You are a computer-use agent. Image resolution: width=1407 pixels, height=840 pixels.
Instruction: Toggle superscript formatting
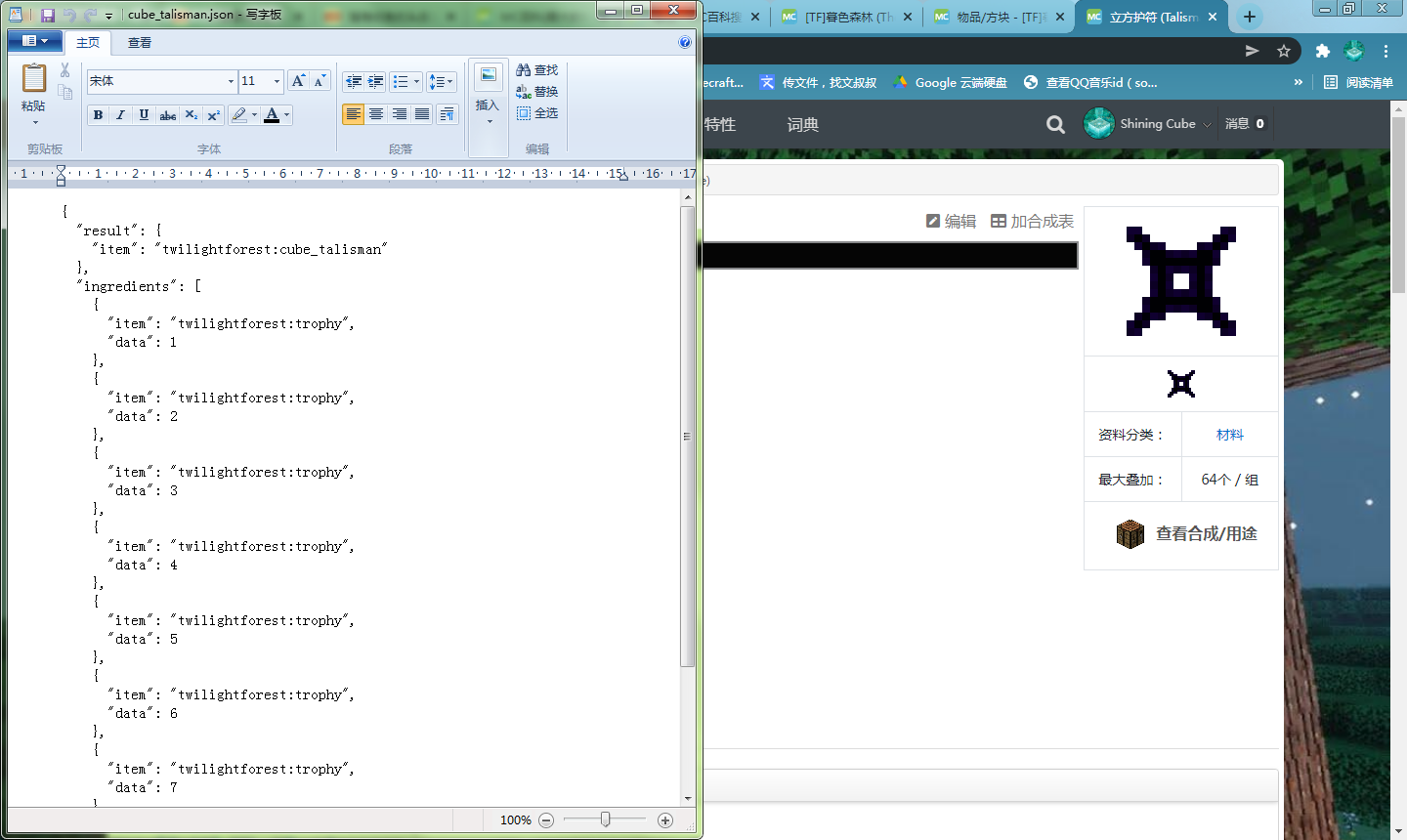tap(214, 114)
